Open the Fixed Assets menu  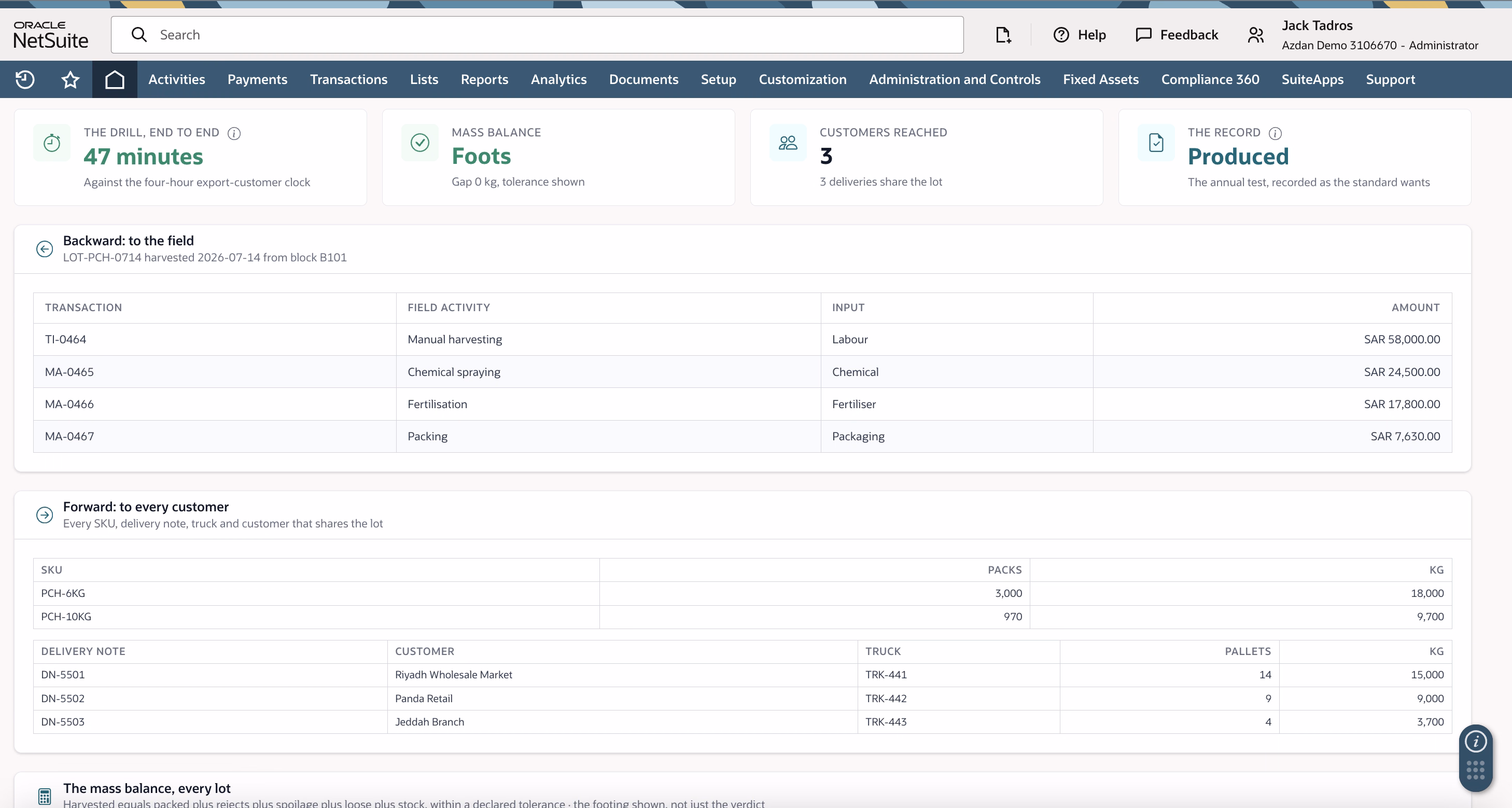(x=1100, y=79)
